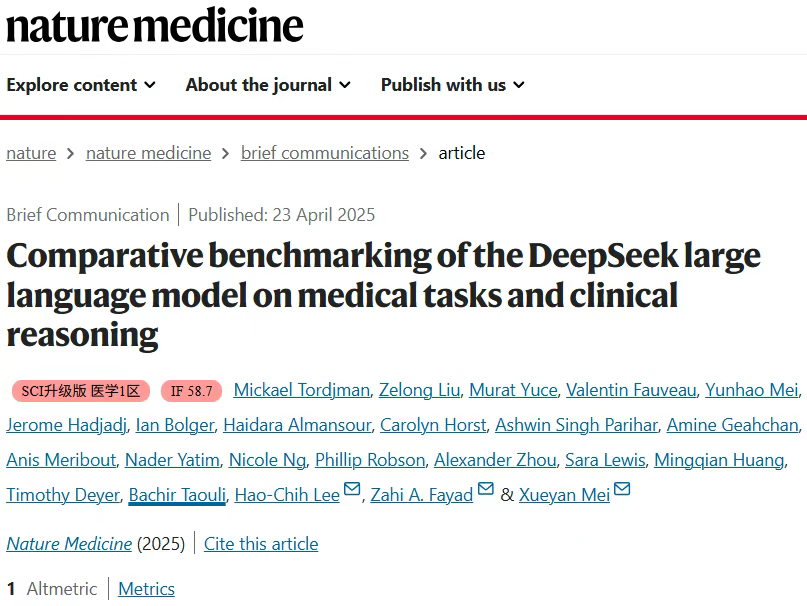
Task: Go to nature breadcrumb link
Action: (x=31, y=153)
